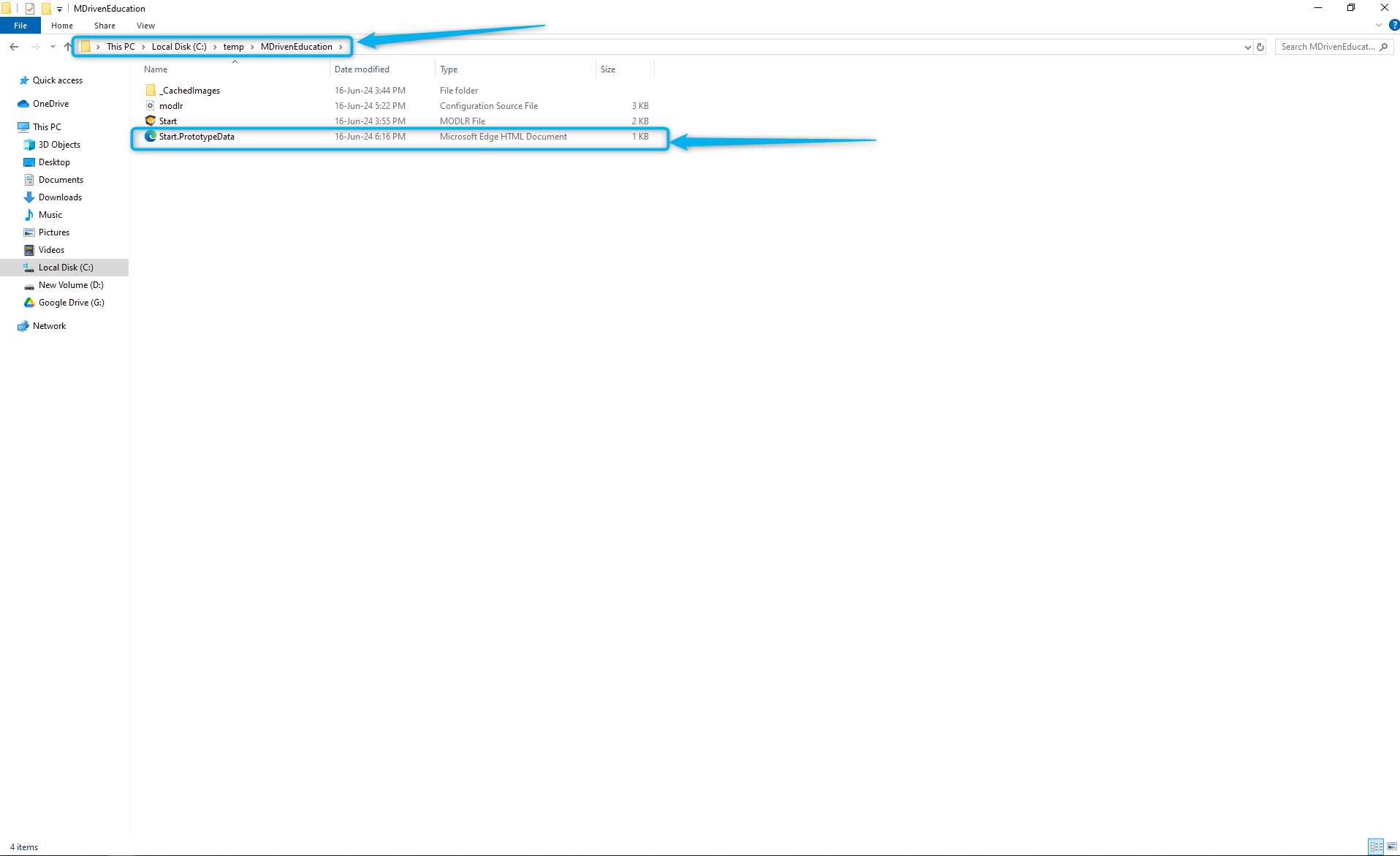Switch to the large icons view
The height and width of the screenshot is (856, 1400).
pos(1392,846)
